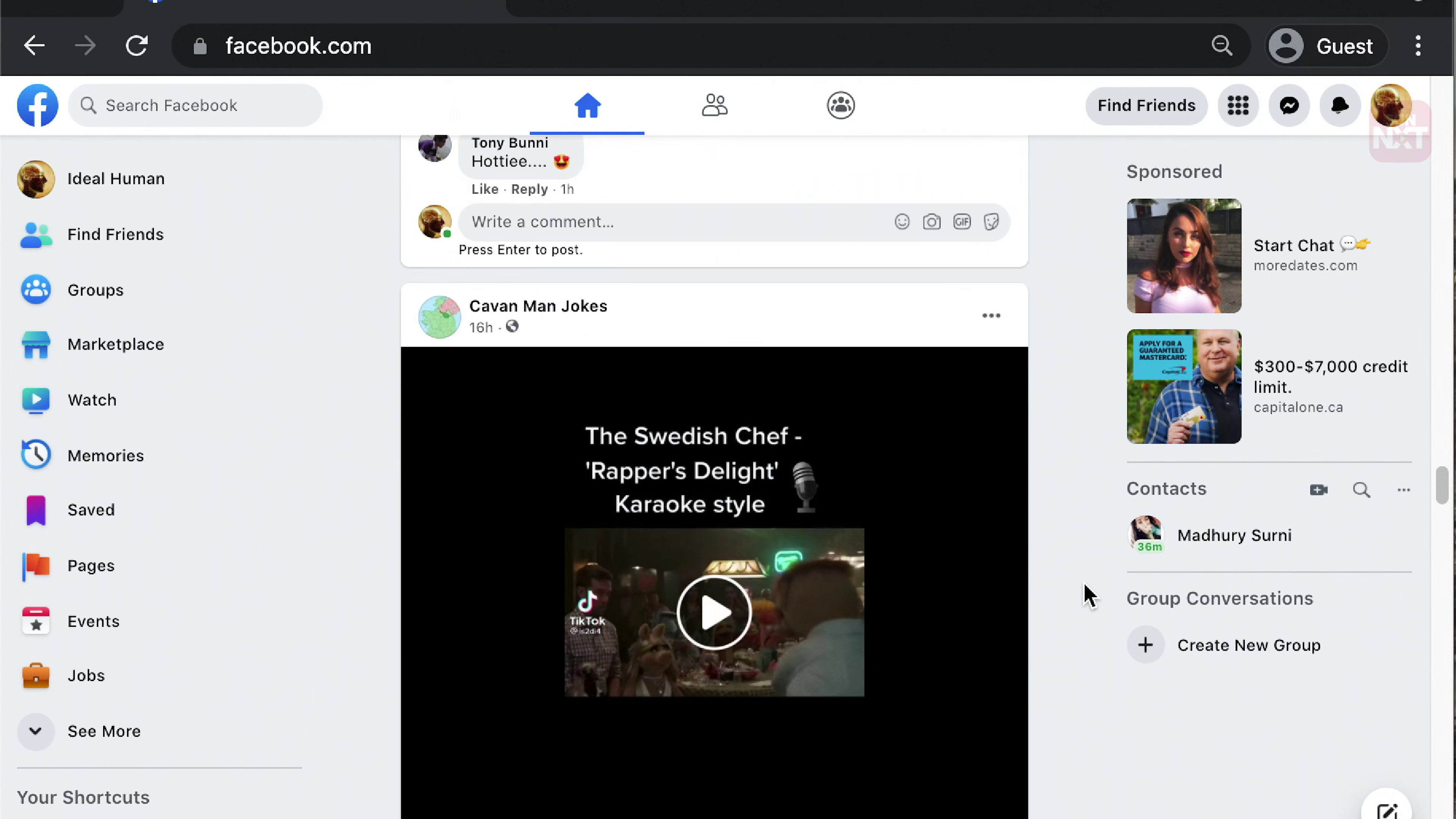Click the Search Facebook field

[195, 106]
